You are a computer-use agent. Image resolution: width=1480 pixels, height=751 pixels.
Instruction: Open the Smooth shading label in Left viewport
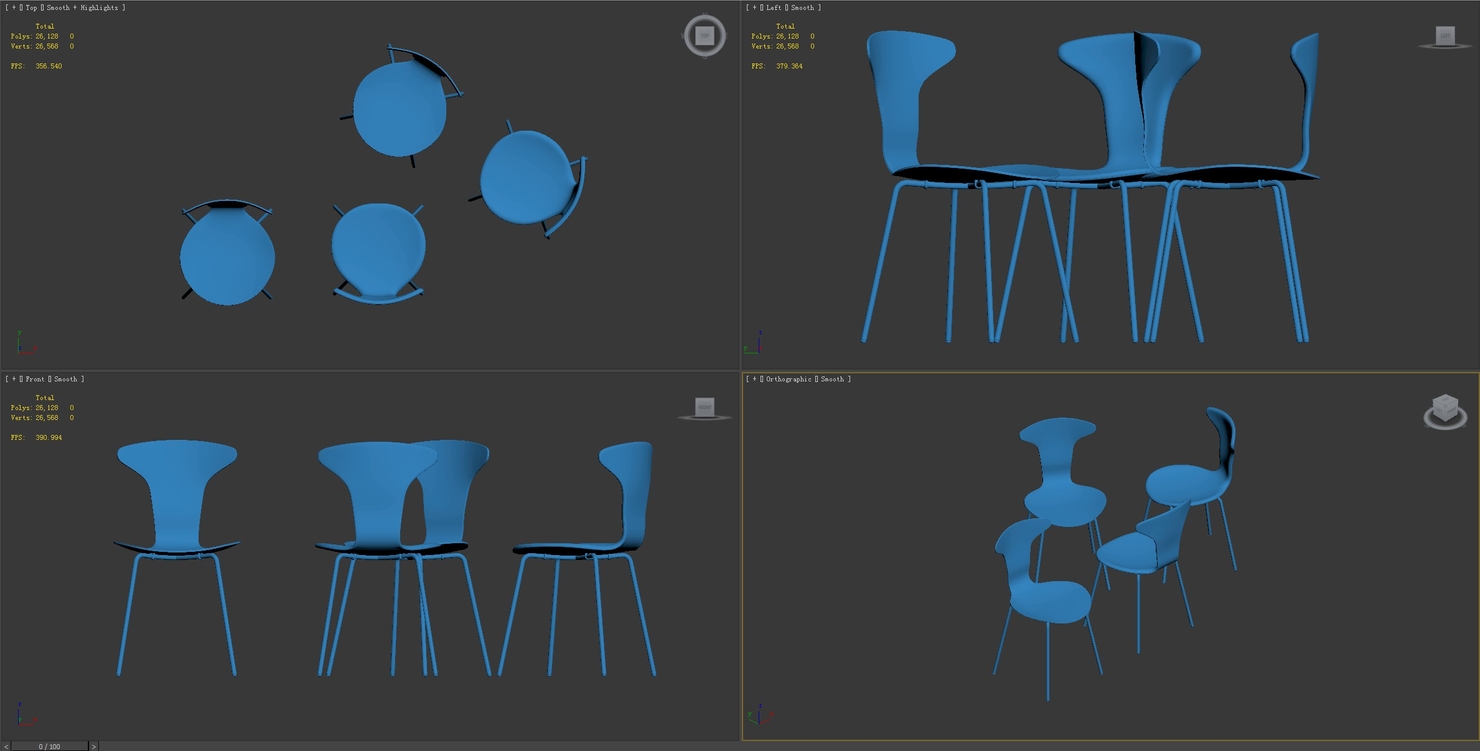(x=801, y=8)
